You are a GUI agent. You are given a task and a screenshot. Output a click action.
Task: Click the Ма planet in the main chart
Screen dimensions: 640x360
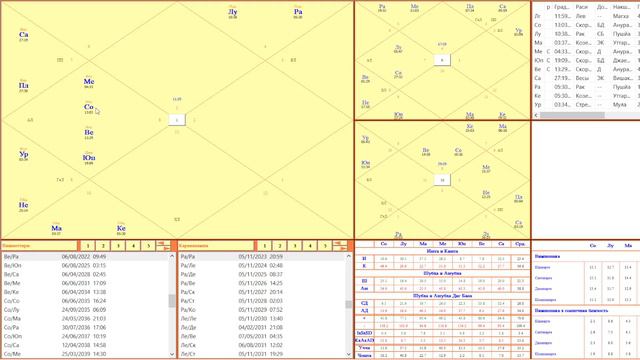56,229
